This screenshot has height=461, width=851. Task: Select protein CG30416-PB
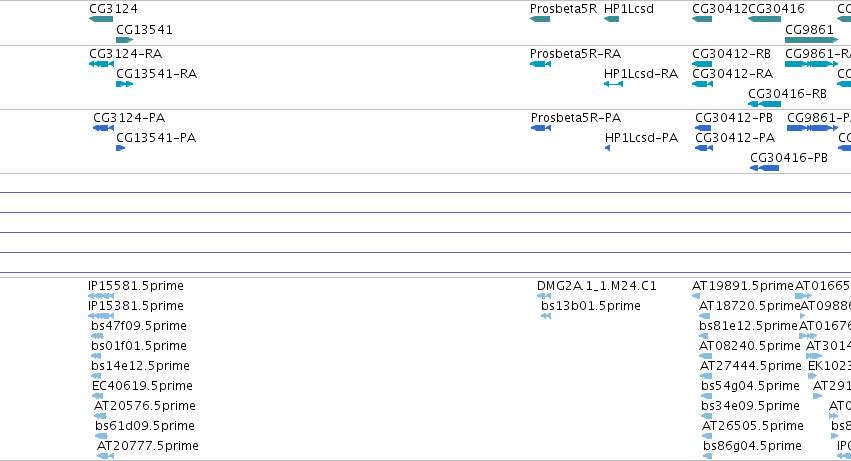click(x=764, y=168)
